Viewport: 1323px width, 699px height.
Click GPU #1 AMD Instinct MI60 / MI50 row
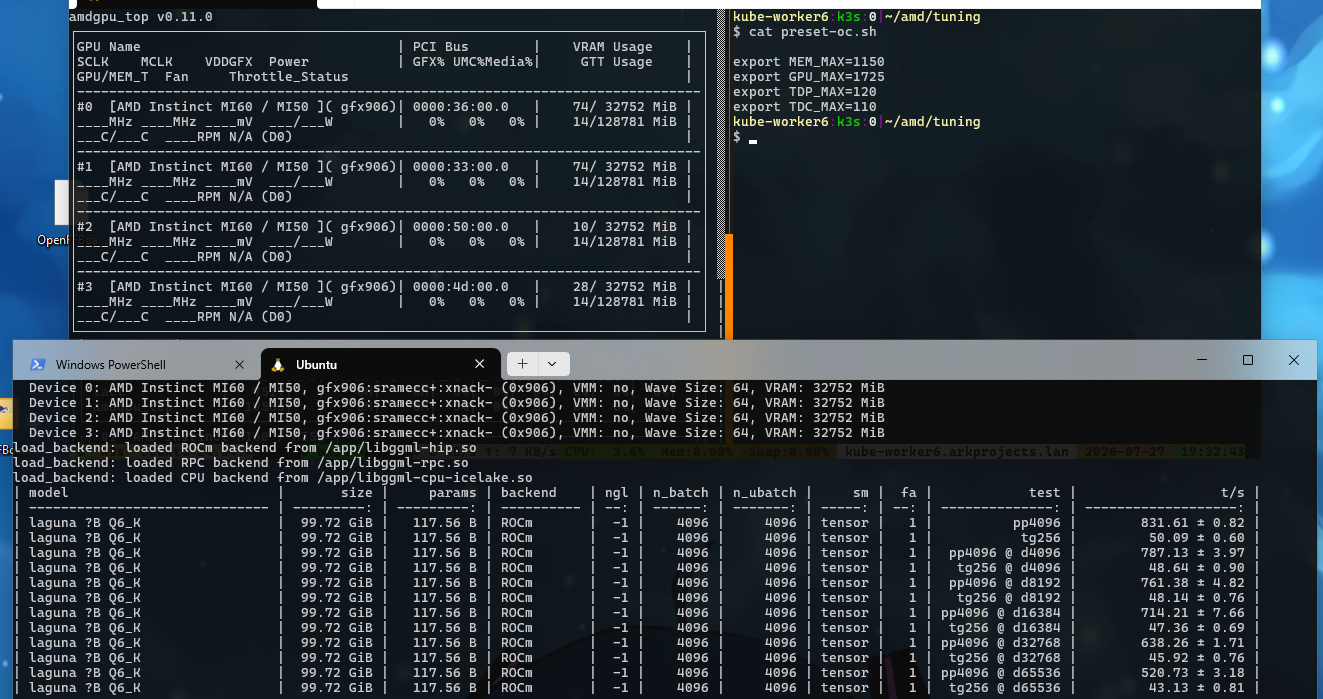(x=236, y=167)
